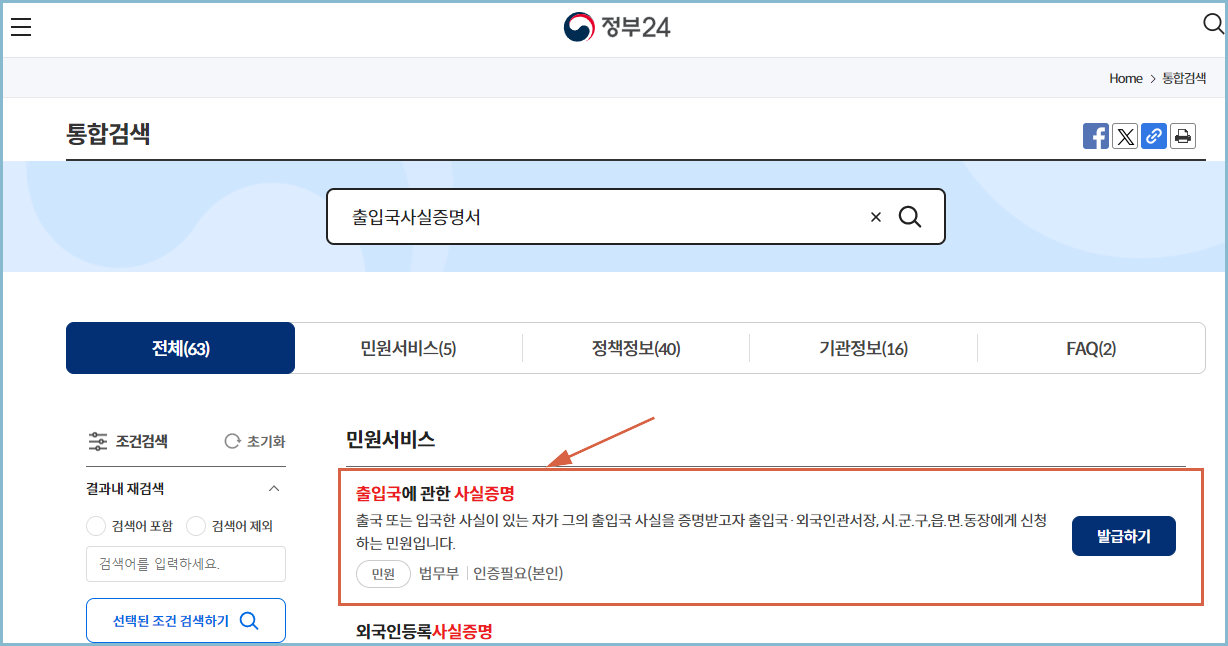The image size is (1228, 646).
Task: Switch to the 민원서비스(5) tab
Action: click(408, 347)
